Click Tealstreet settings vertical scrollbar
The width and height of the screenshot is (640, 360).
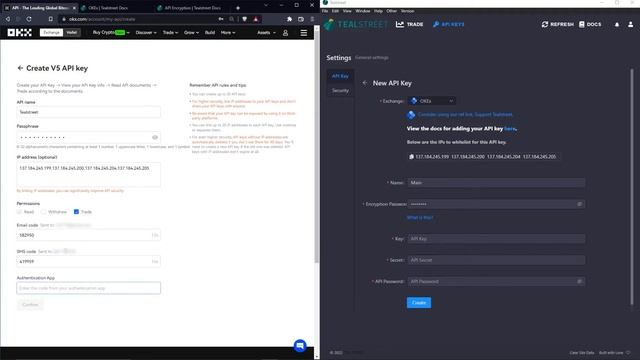(632, 187)
